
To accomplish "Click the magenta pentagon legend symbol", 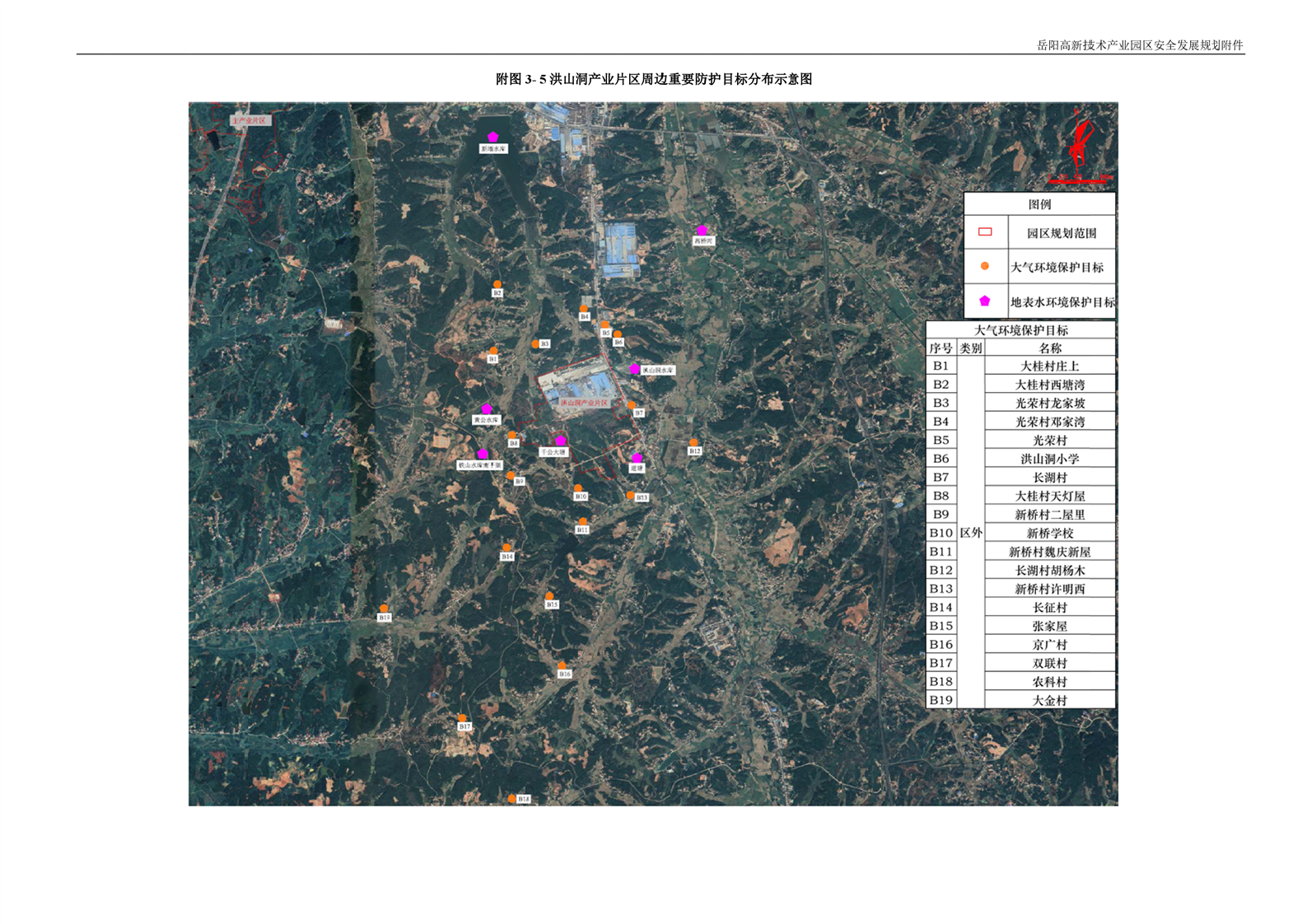I will [984, 301].
